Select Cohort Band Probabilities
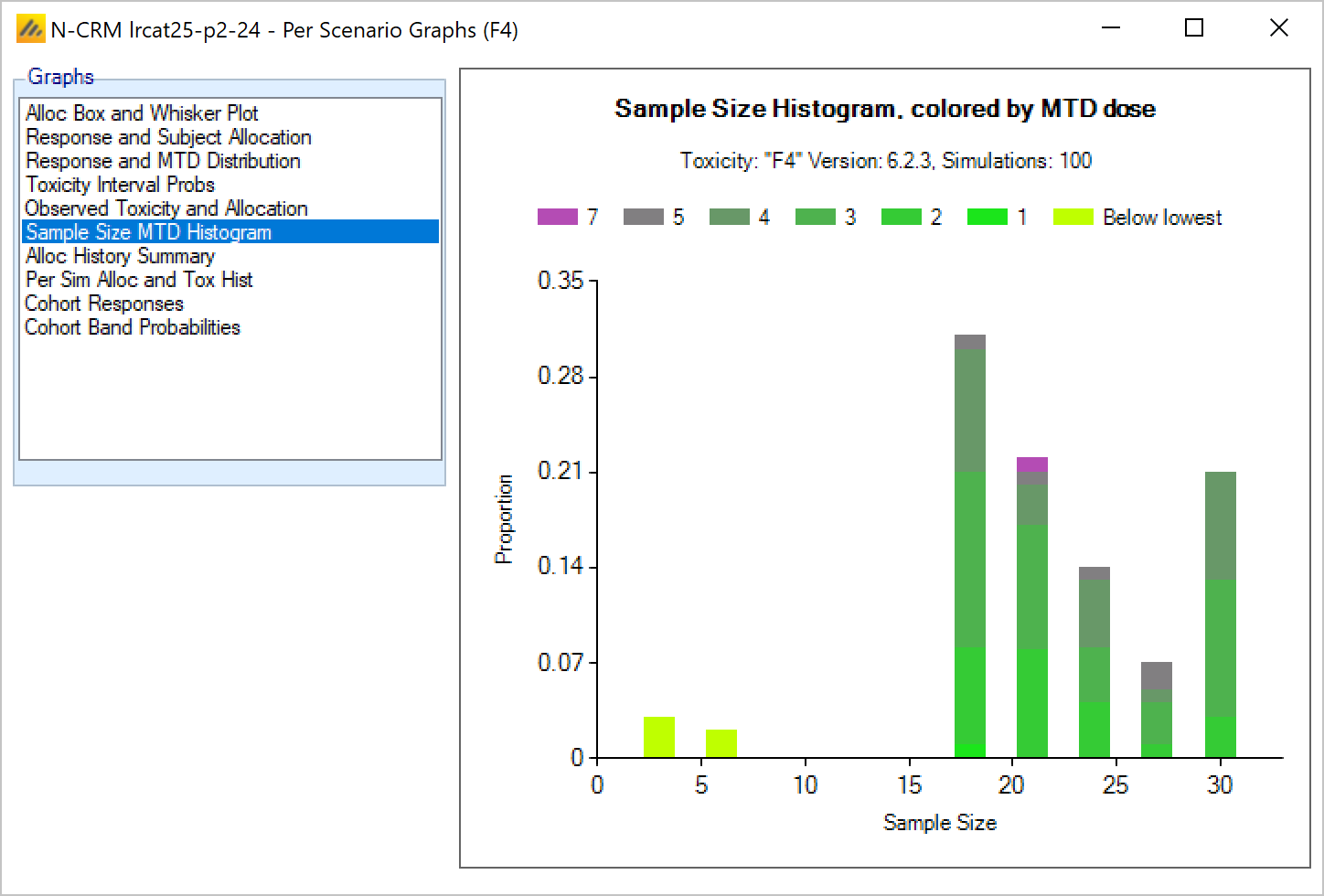 [x=132, y=327]
